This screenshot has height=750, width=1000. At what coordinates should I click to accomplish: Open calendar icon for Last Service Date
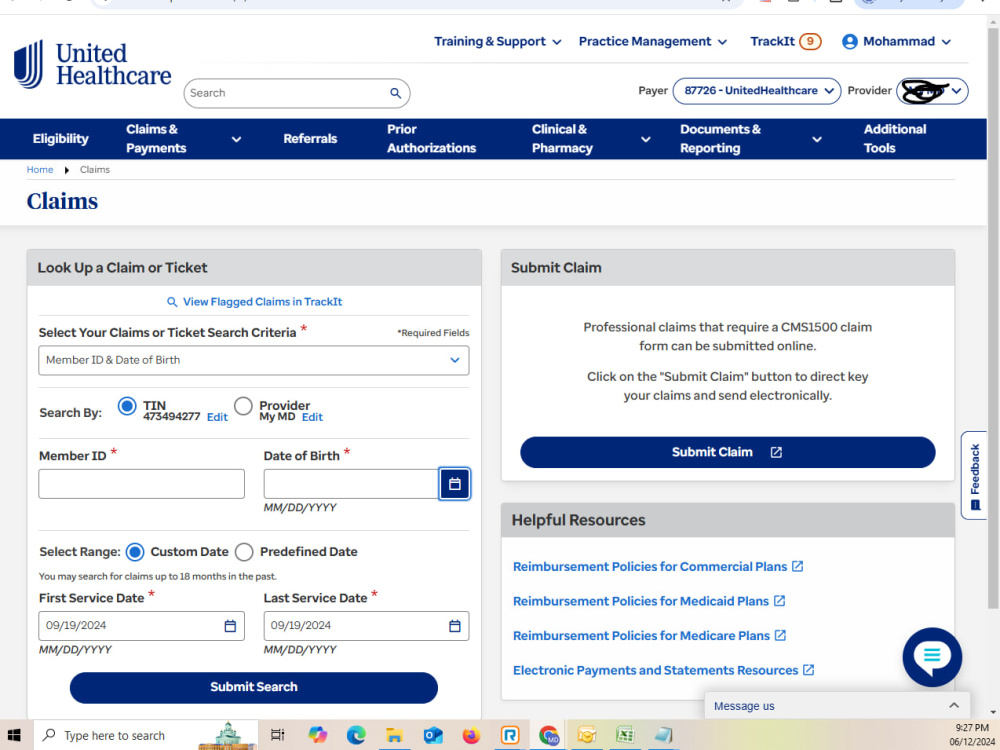click(x=455, y=626)
